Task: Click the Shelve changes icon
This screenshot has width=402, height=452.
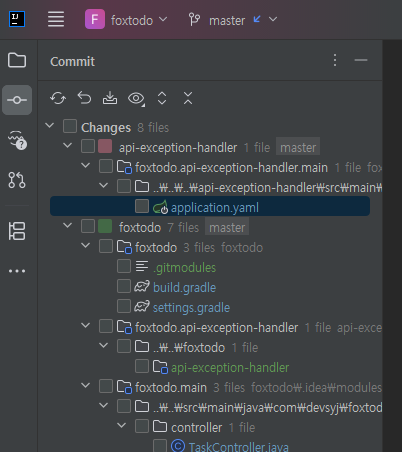Action: (x=110, y=98)
